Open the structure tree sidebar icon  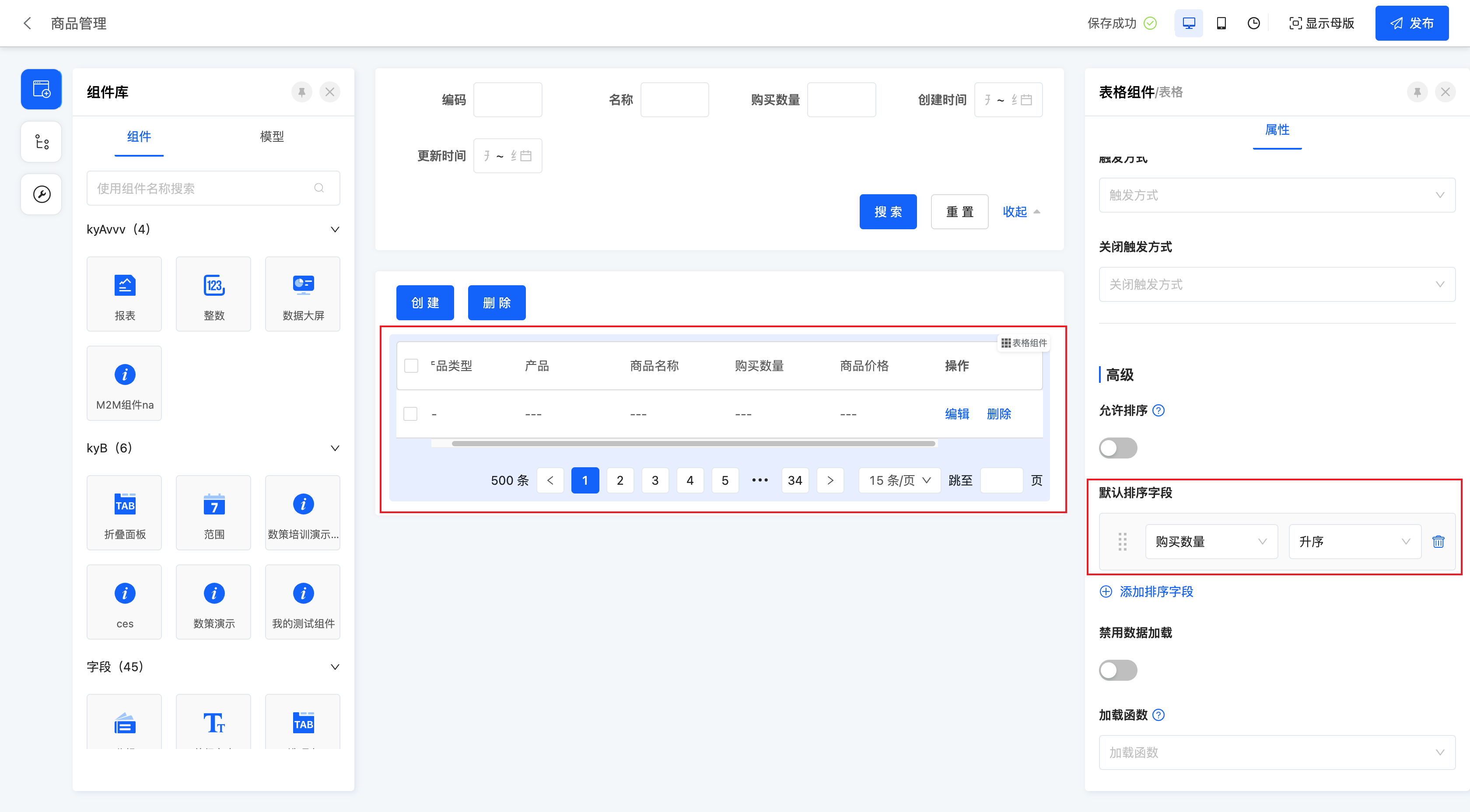tap(42, 141)
